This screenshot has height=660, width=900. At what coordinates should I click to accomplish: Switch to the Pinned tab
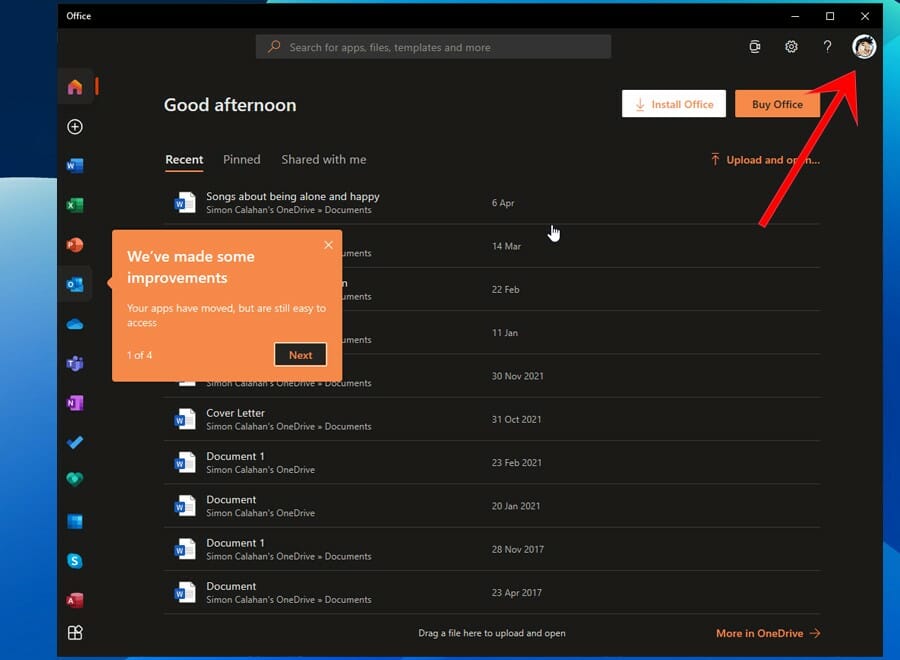pos(242,160)
